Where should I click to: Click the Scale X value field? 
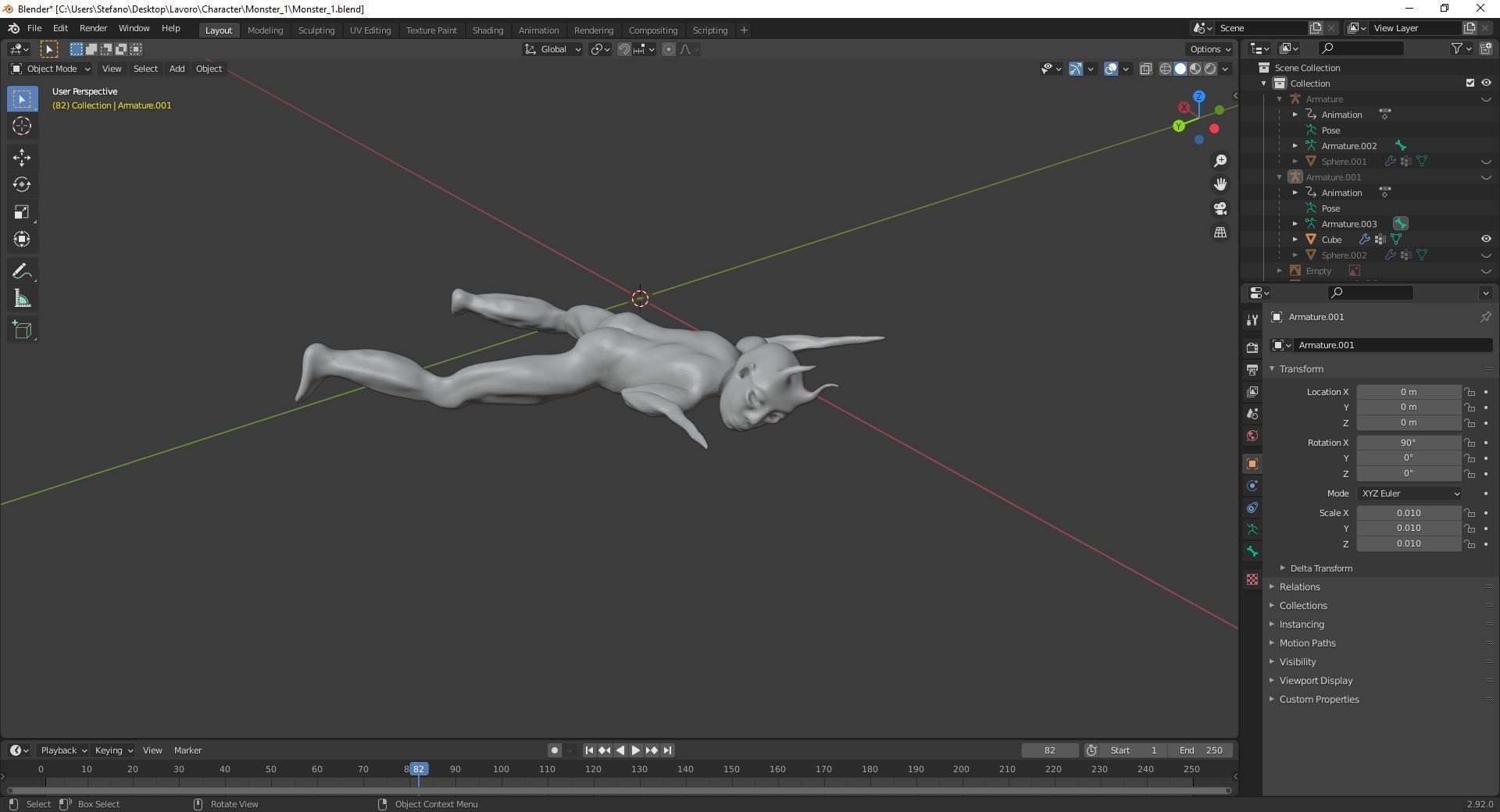1409,513
